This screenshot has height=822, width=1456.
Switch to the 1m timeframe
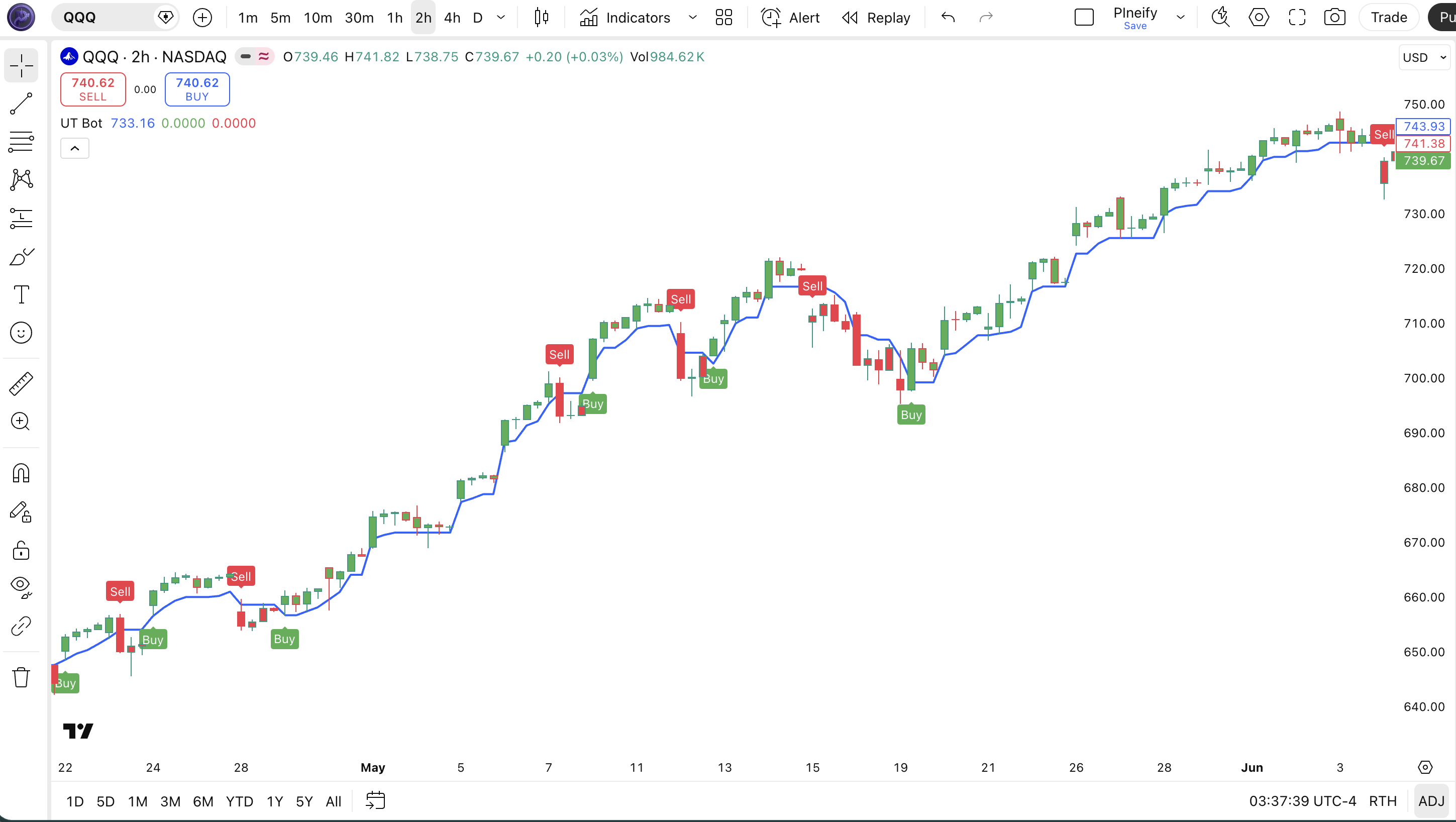click(x=248, y=18)
